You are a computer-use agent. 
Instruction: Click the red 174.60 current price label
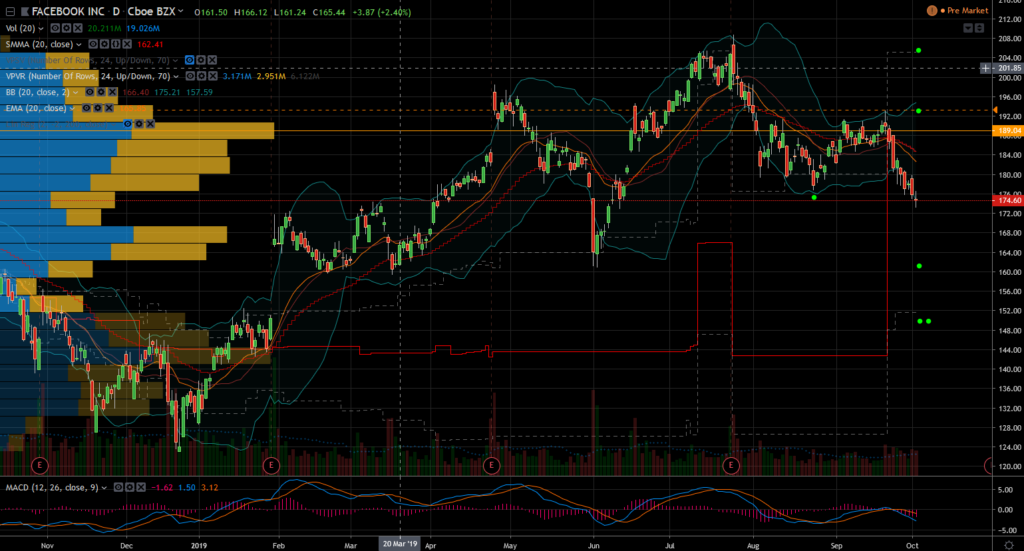1008,200
